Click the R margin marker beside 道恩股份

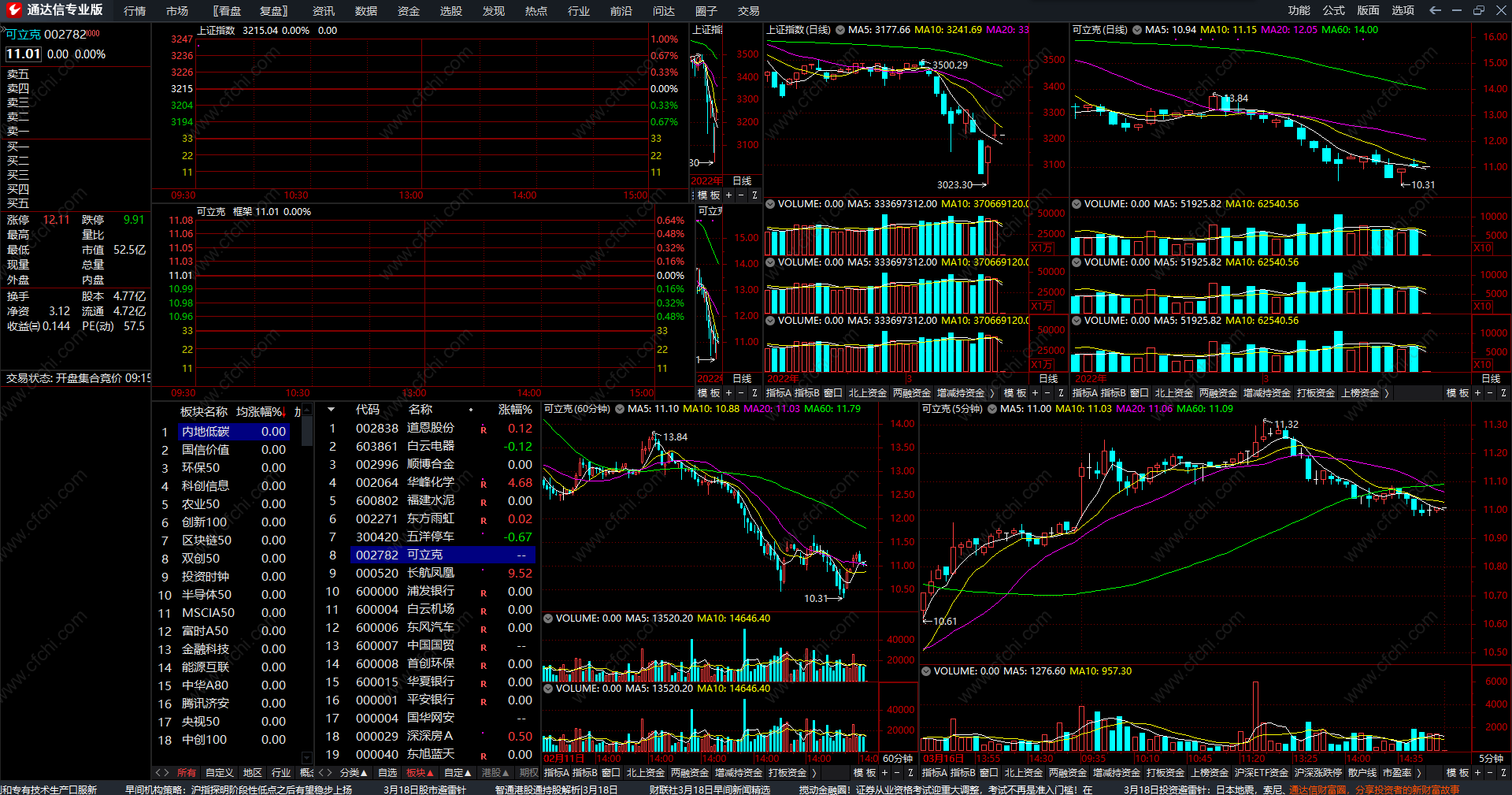click(484, 429)
